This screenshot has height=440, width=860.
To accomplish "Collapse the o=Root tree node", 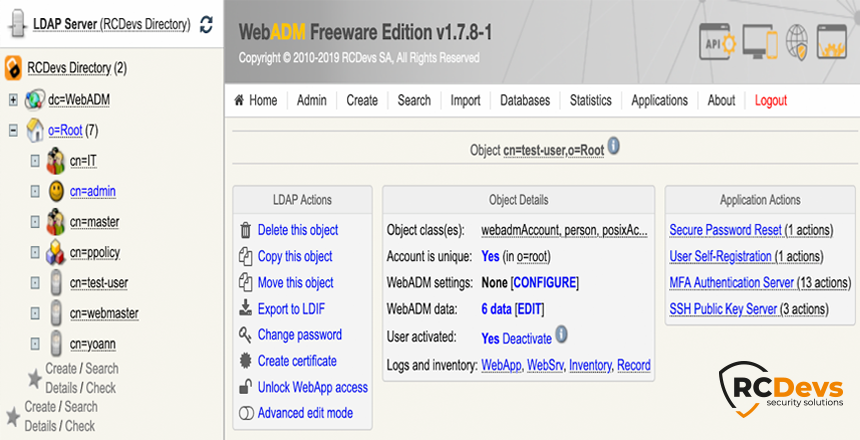I will pos(13,131).
